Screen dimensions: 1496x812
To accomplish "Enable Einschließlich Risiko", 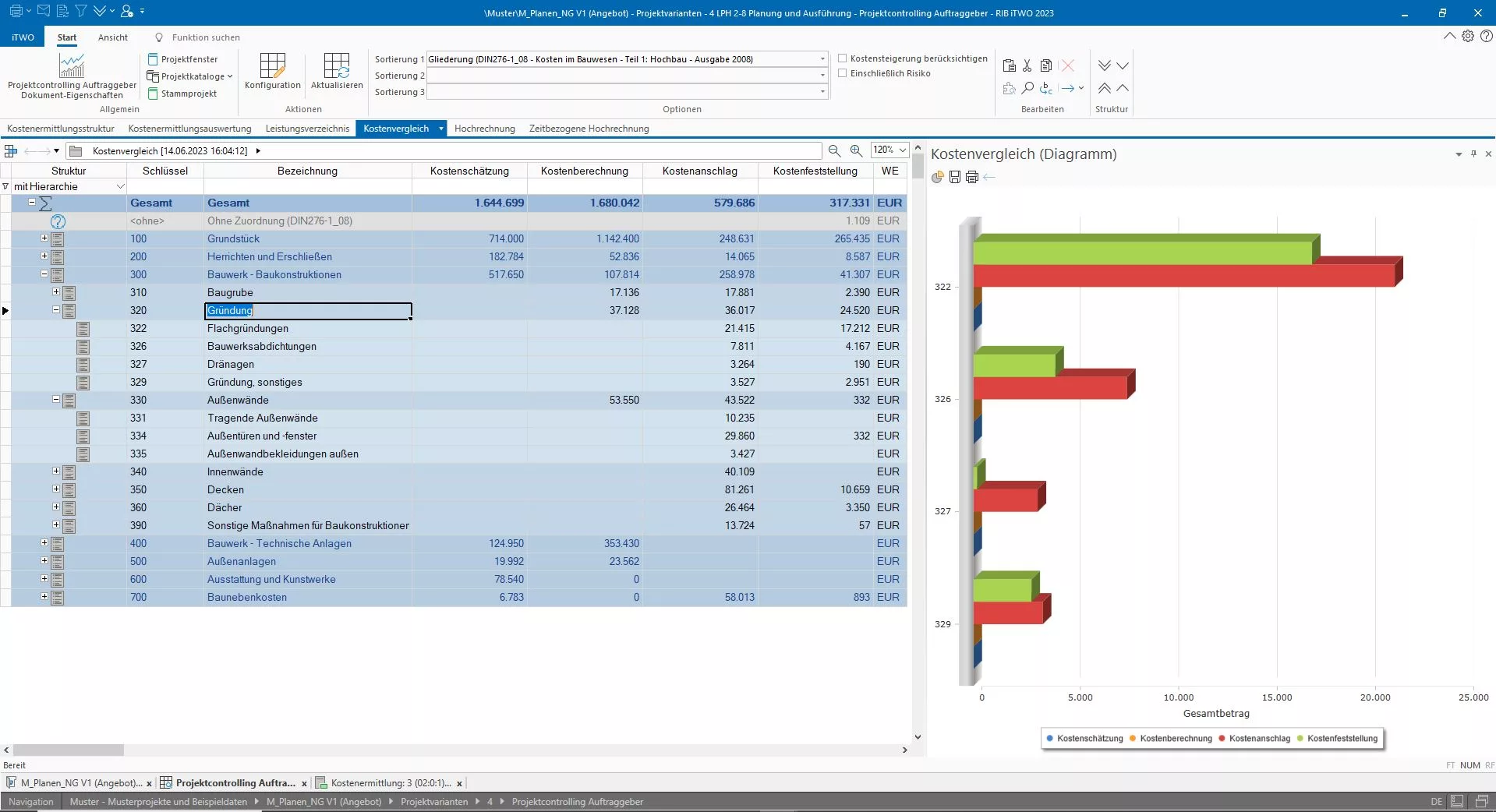I will (843, 73).
